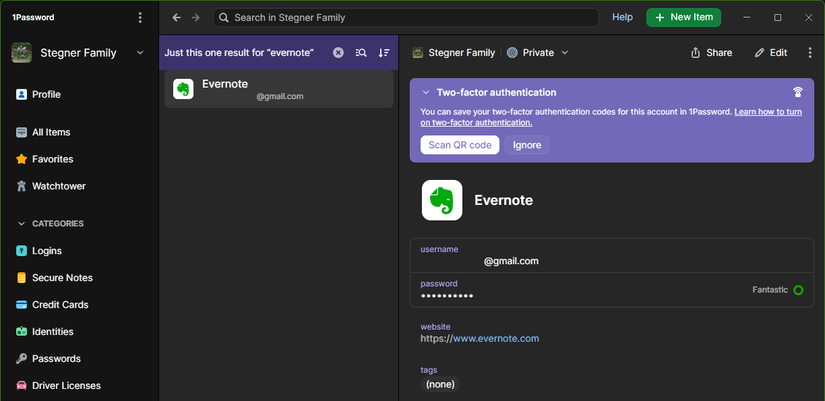Collapse the Two-factor authentication banner
The image size is (825, 401).
click(426, 93)
